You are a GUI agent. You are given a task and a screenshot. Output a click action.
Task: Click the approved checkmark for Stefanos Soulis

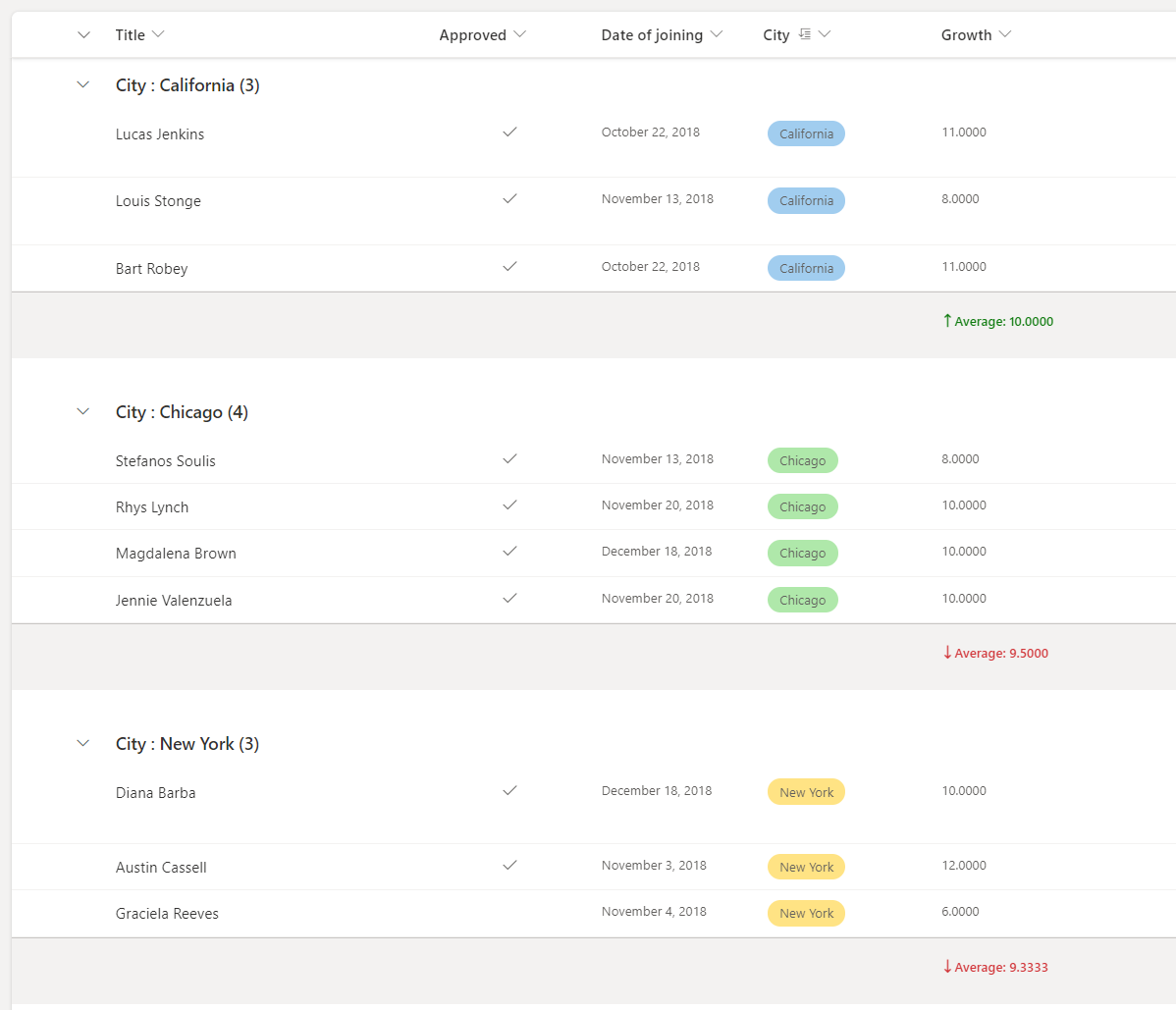(509, 458)
